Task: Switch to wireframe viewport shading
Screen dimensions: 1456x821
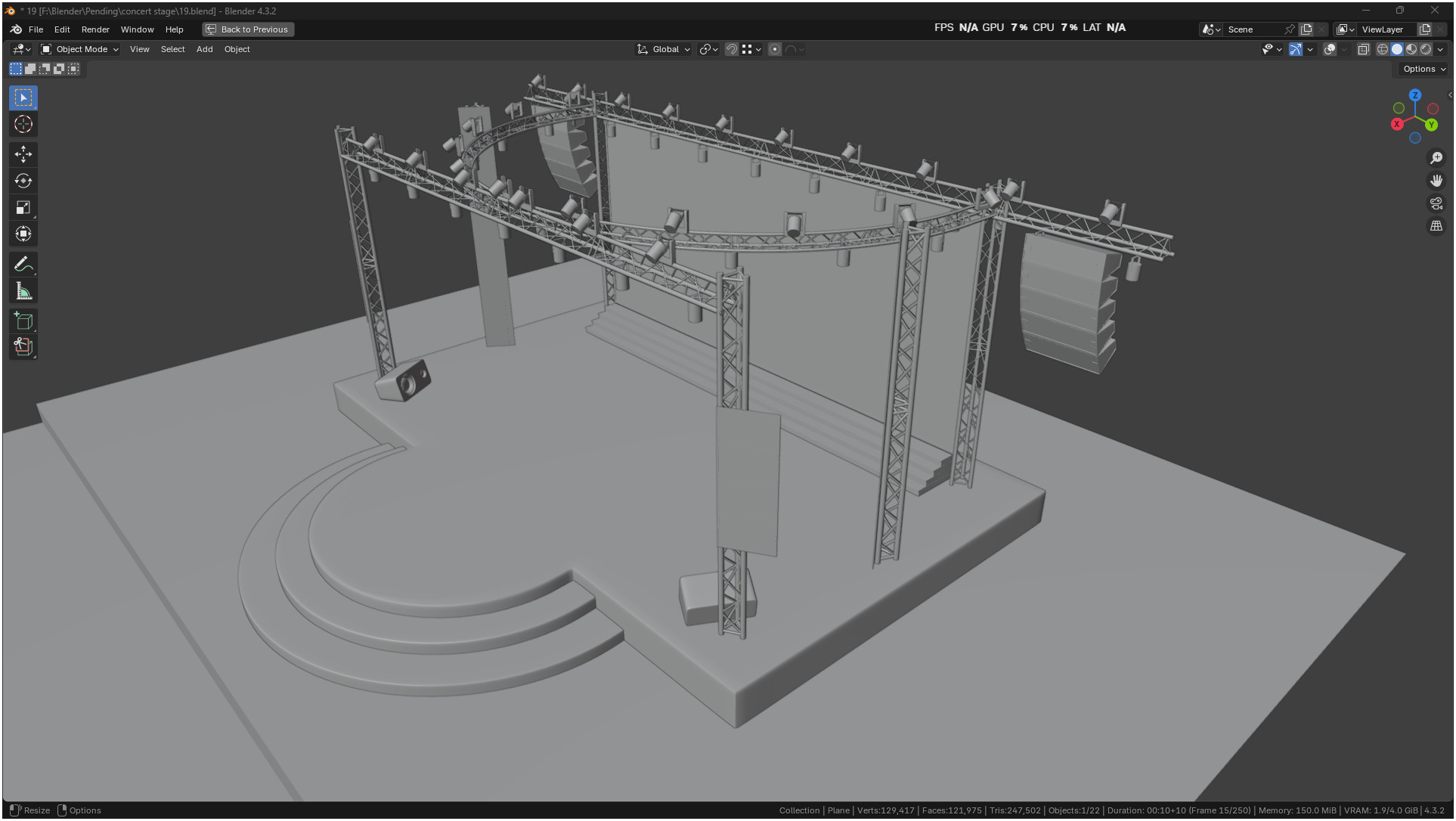Action: click(x=1383, y=49)
